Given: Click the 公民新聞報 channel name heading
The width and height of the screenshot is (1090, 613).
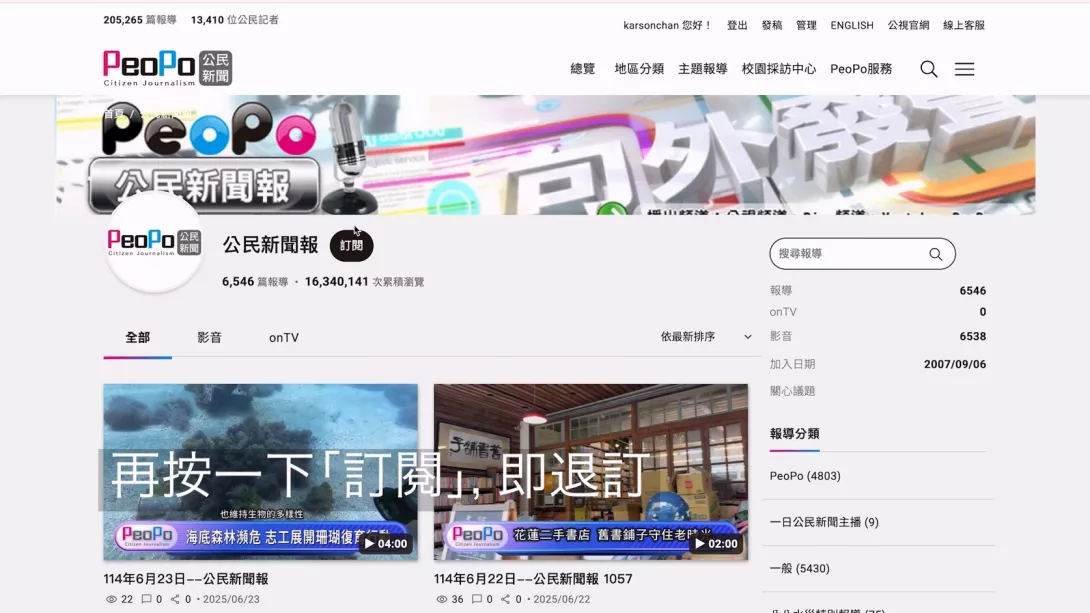Looking at the screenshot, I should point(270,245).
